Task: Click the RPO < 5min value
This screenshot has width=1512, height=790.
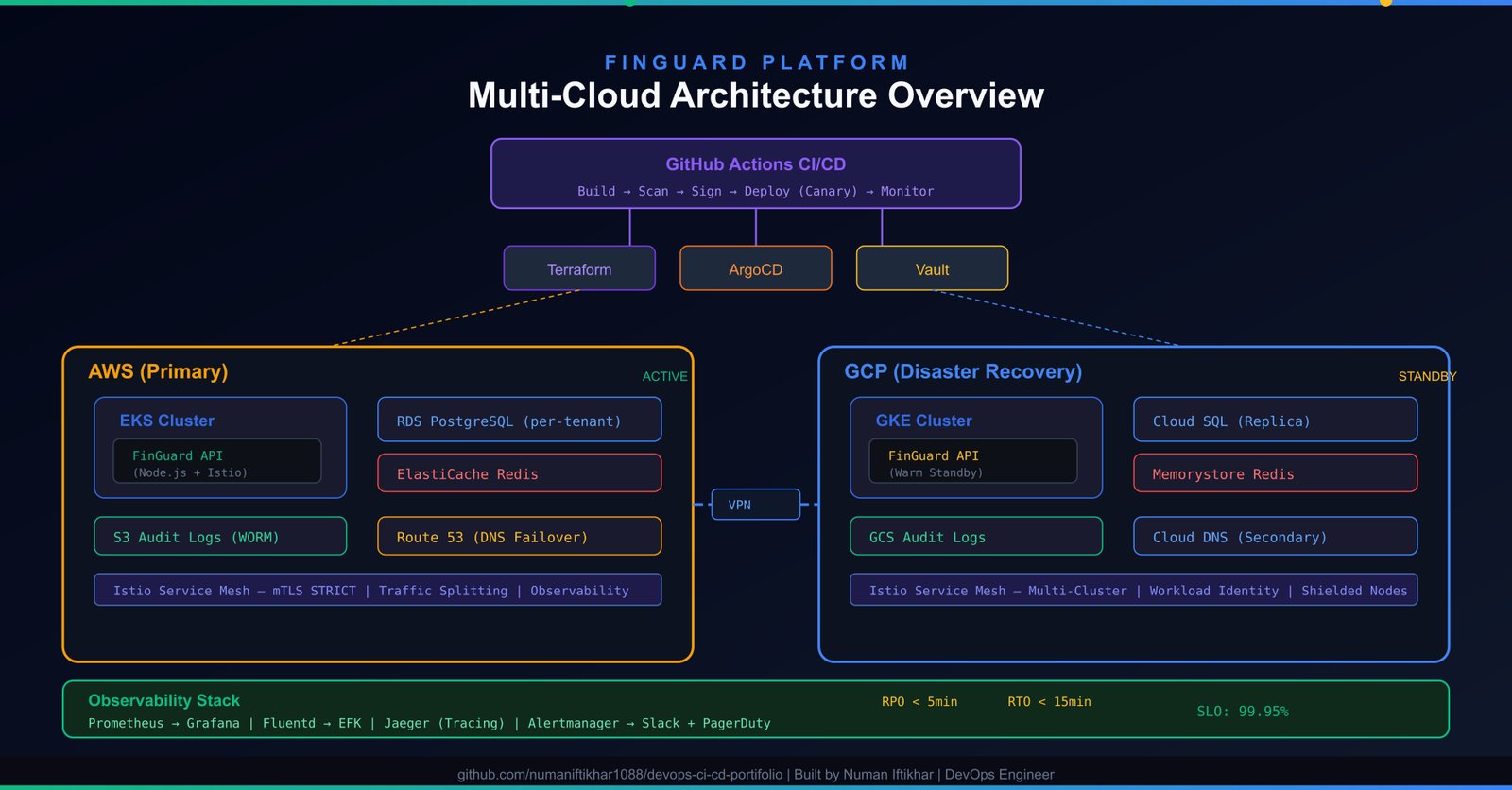Action: (x=919, y=701)
